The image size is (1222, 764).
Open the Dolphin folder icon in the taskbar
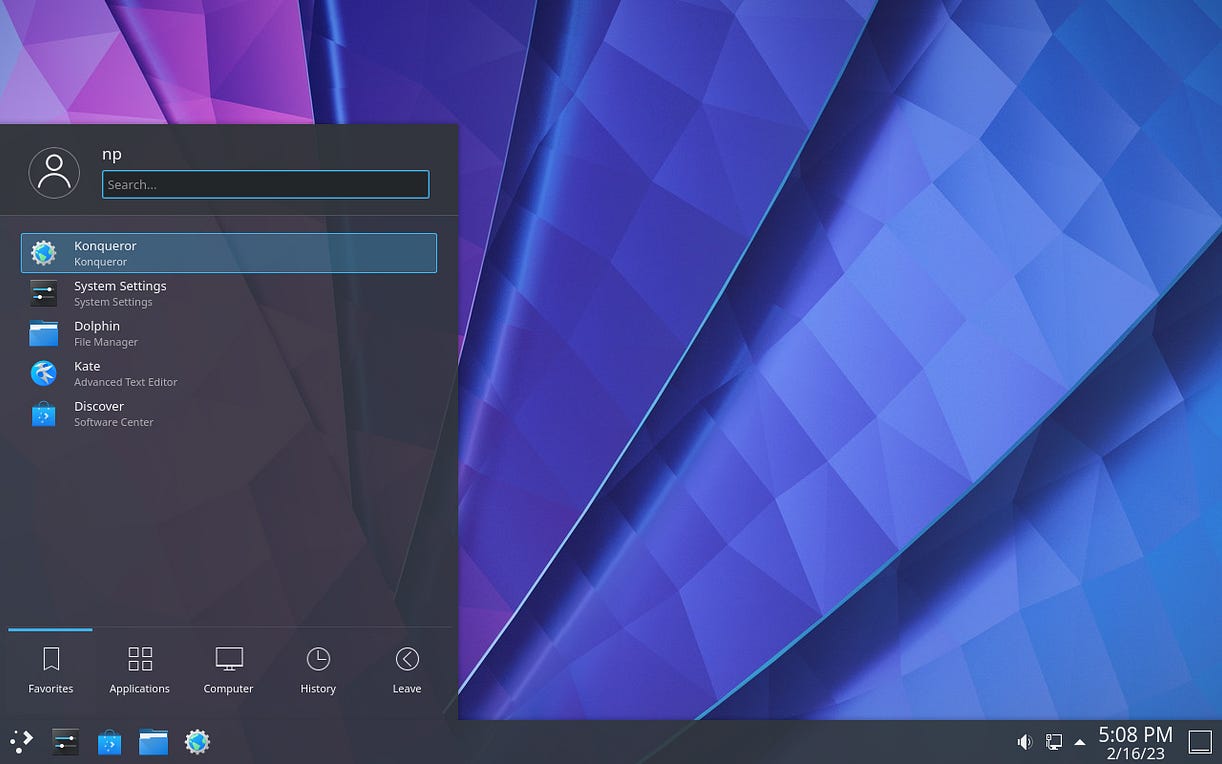(153, 742)
